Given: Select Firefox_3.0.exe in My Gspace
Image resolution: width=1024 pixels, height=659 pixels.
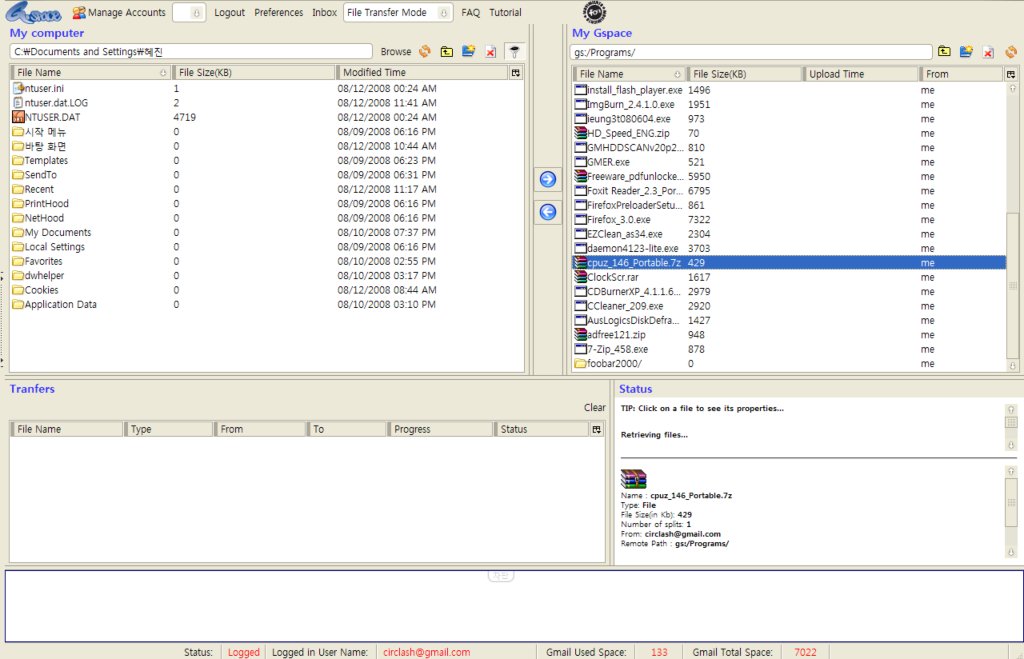Looking at the screenshot, I should click(789, 219).
